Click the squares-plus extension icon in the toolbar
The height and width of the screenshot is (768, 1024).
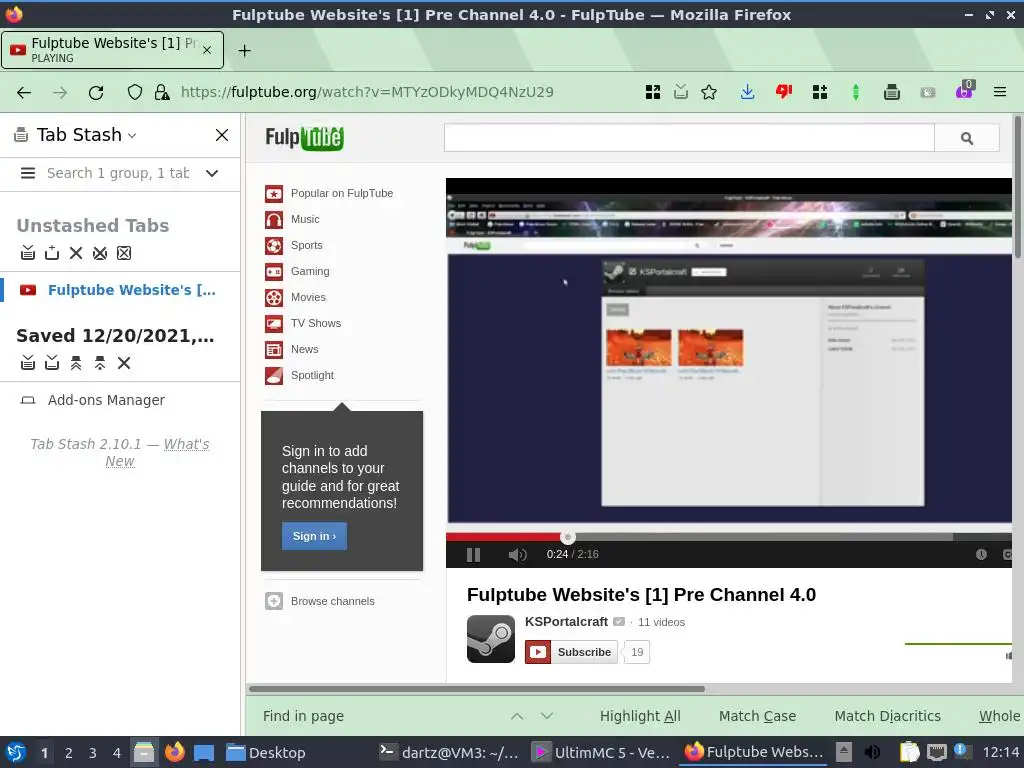[x=820, y=92]
